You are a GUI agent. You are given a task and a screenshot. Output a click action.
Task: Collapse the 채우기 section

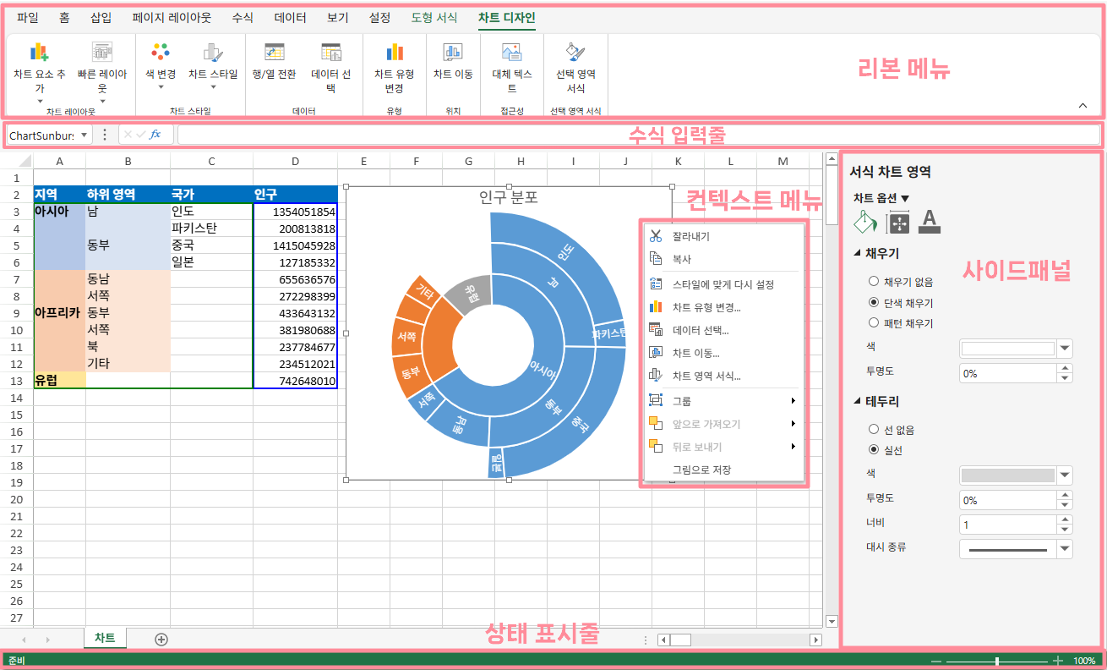click(x=859, y=252)
